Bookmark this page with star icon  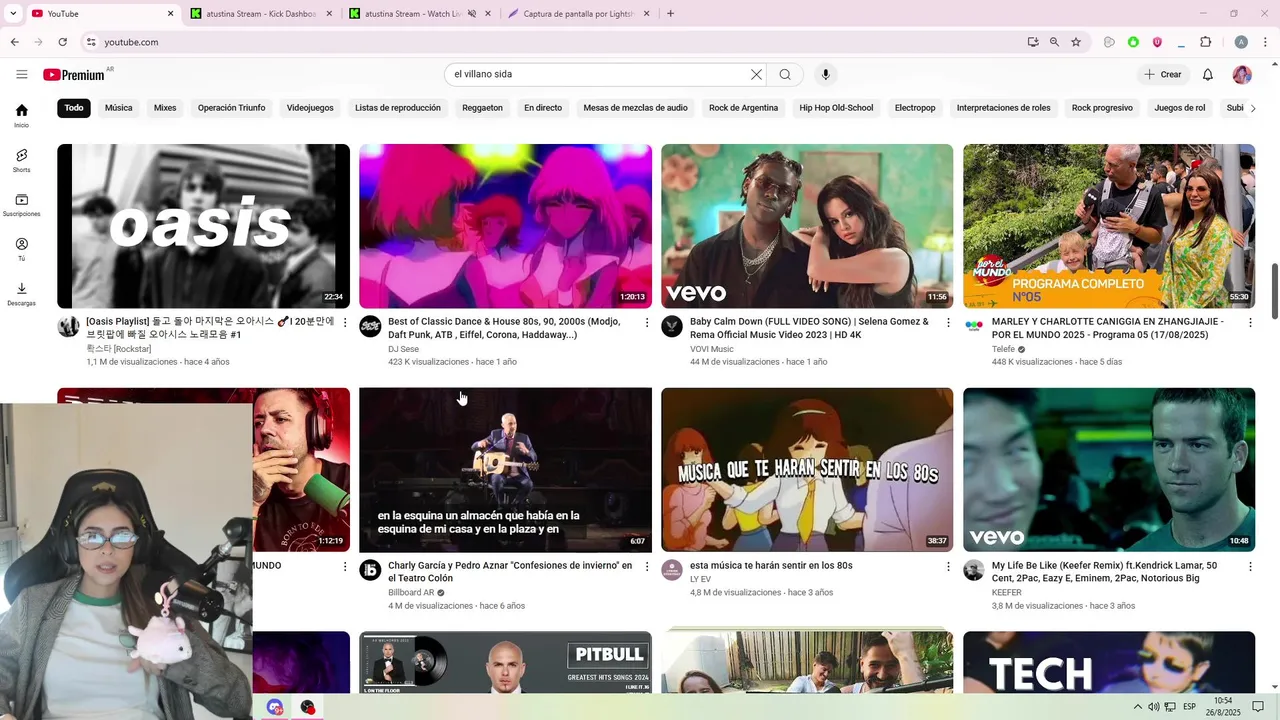tap(1076, 42)
